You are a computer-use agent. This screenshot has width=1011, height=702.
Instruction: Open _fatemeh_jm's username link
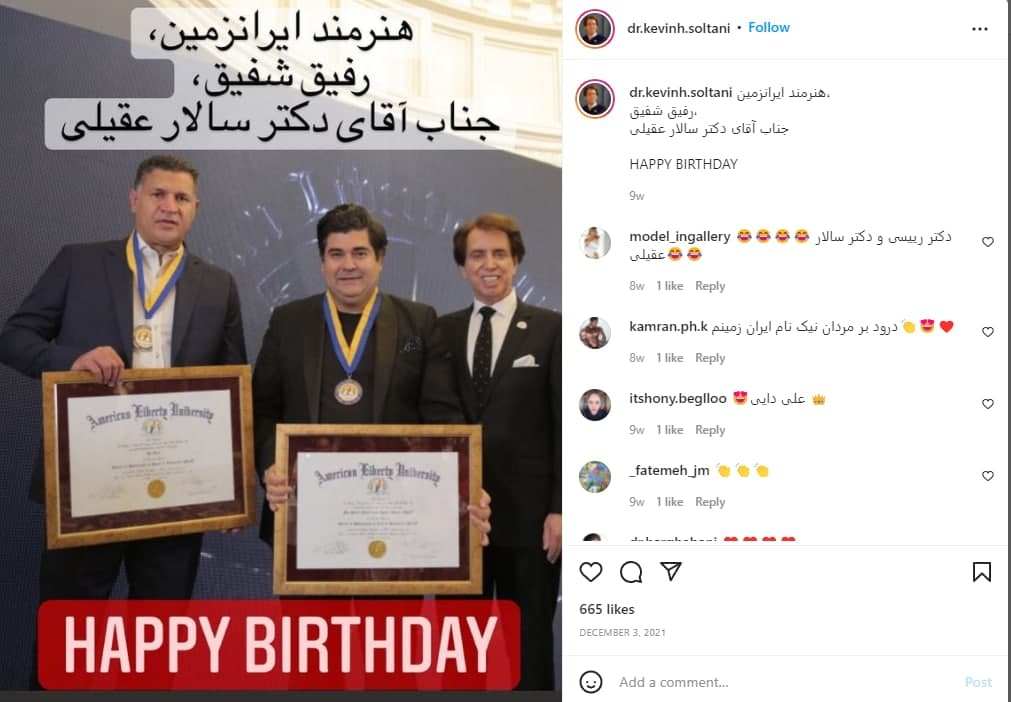pos(669,471)
